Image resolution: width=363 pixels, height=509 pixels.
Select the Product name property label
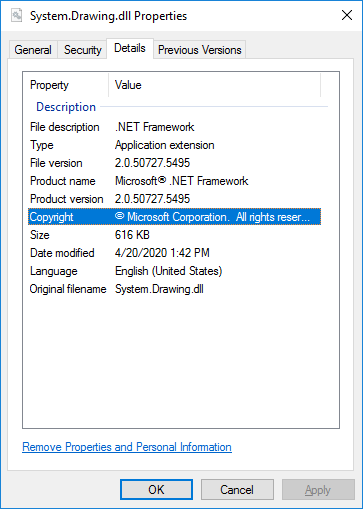coord(63,181)
